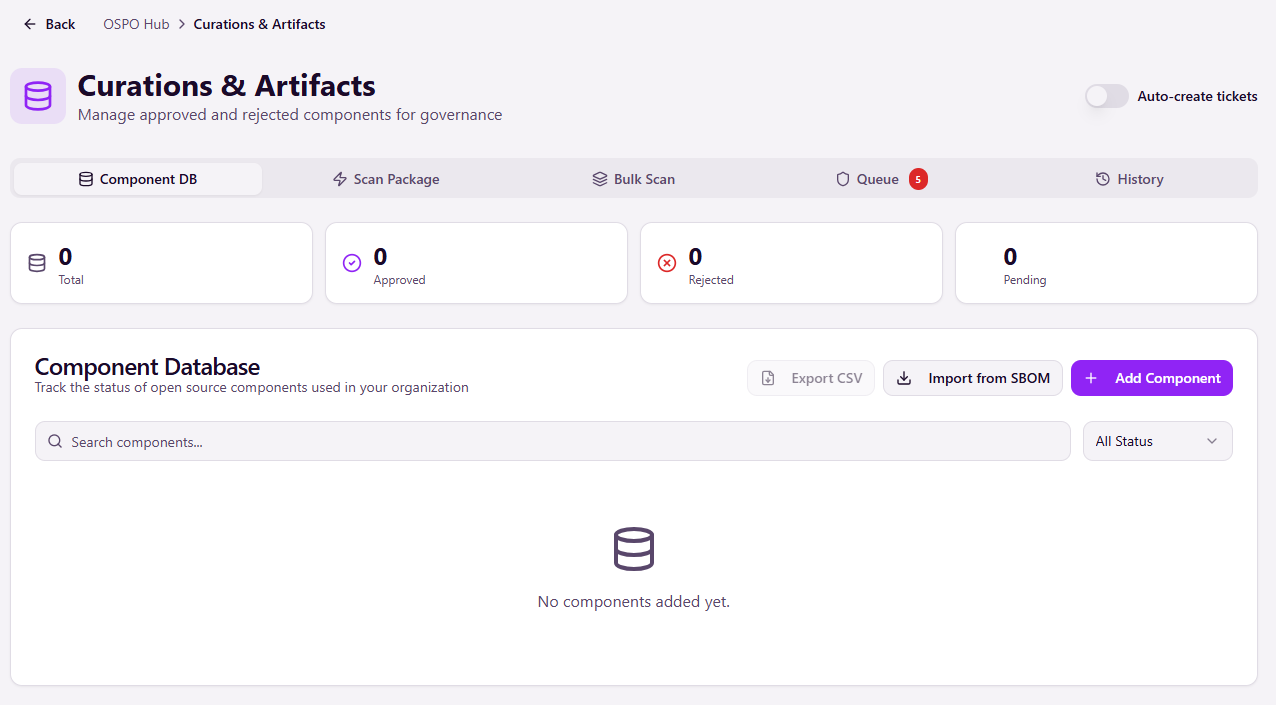Focus the Search components field
Screen dimensions: 1276x705
click(x=553, y=441)
